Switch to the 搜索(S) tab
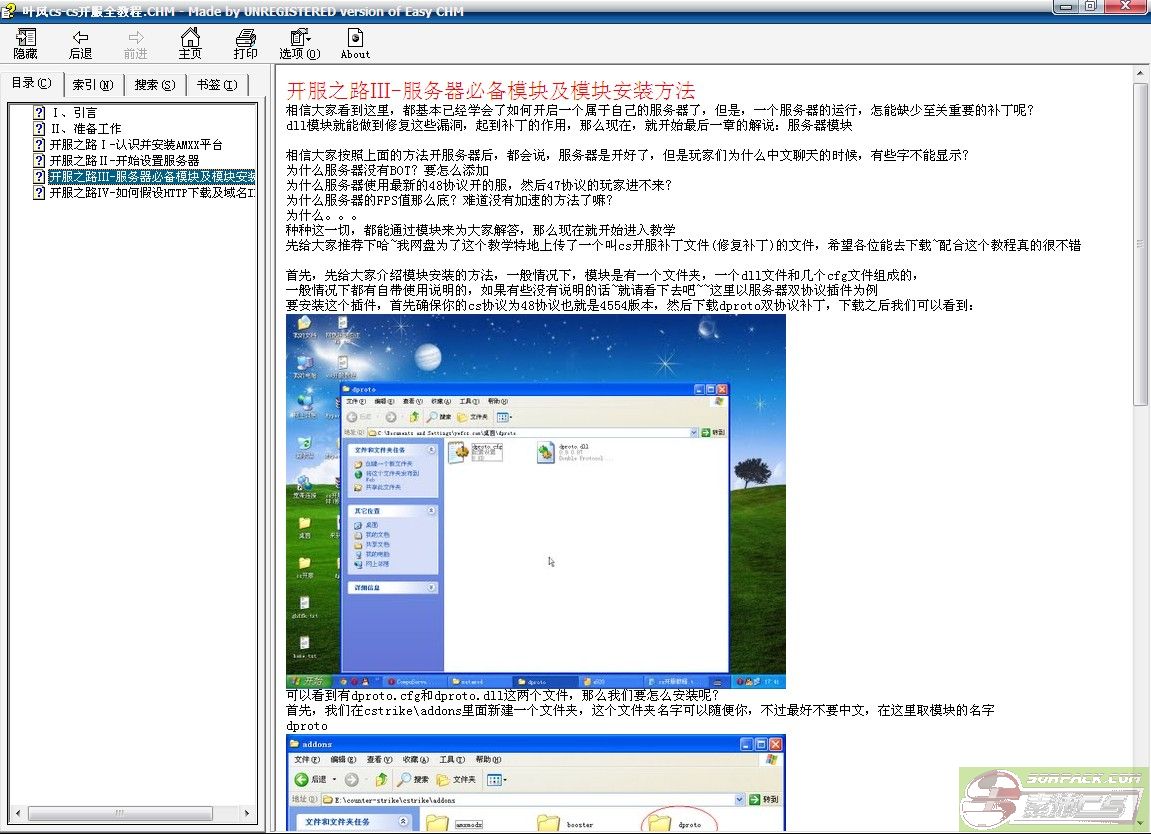The height and width of the screenshot is (834, 1151). 154,85
